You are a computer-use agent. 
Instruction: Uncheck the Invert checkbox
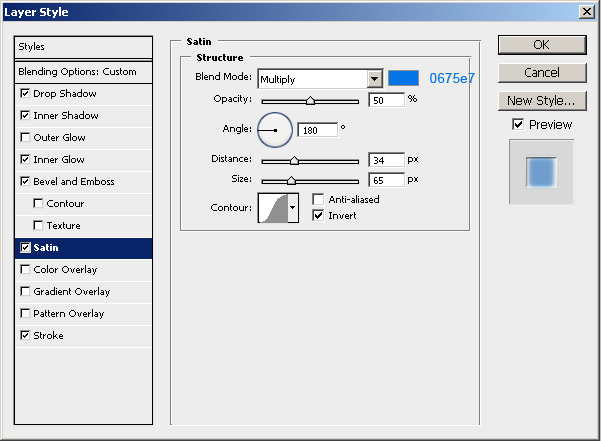319,215
